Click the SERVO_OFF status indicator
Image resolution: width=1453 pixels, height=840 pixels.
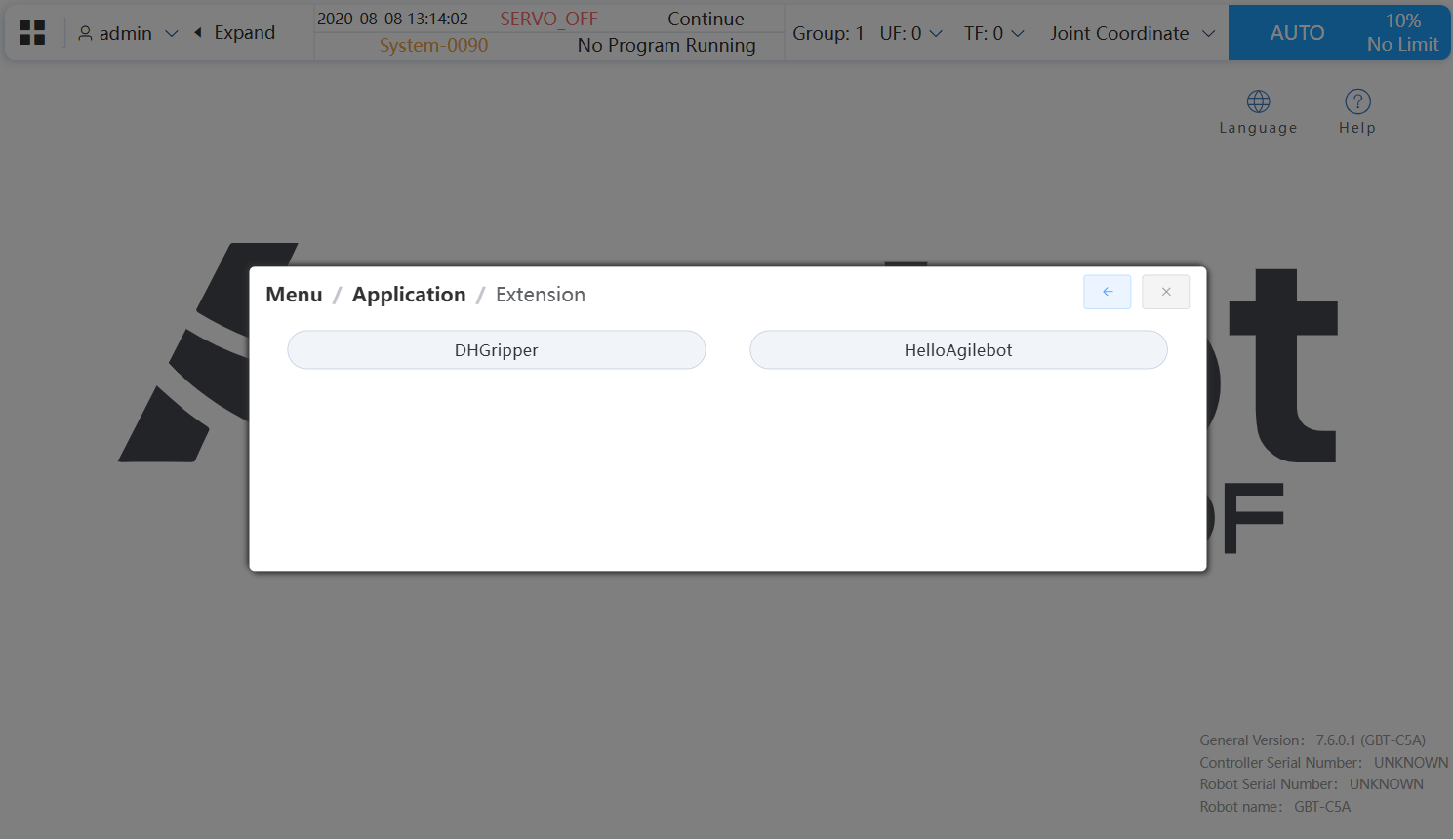(548, 19)
